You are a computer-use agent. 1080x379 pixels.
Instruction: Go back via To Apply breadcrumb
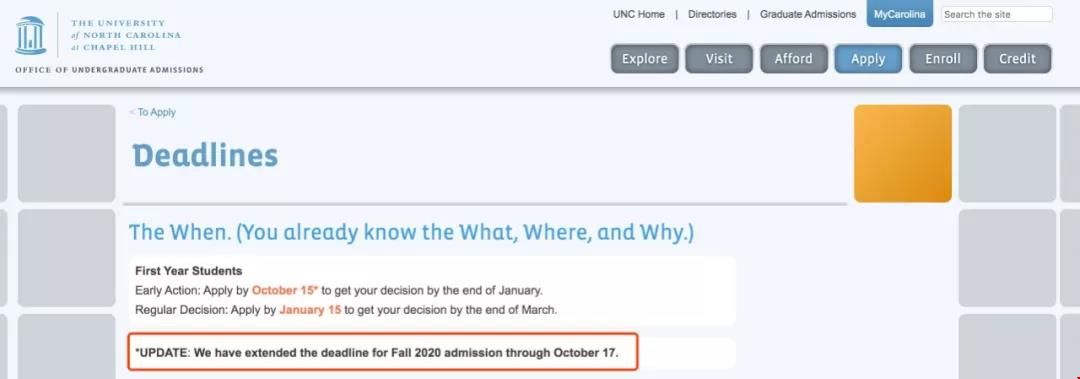(153, 112)
